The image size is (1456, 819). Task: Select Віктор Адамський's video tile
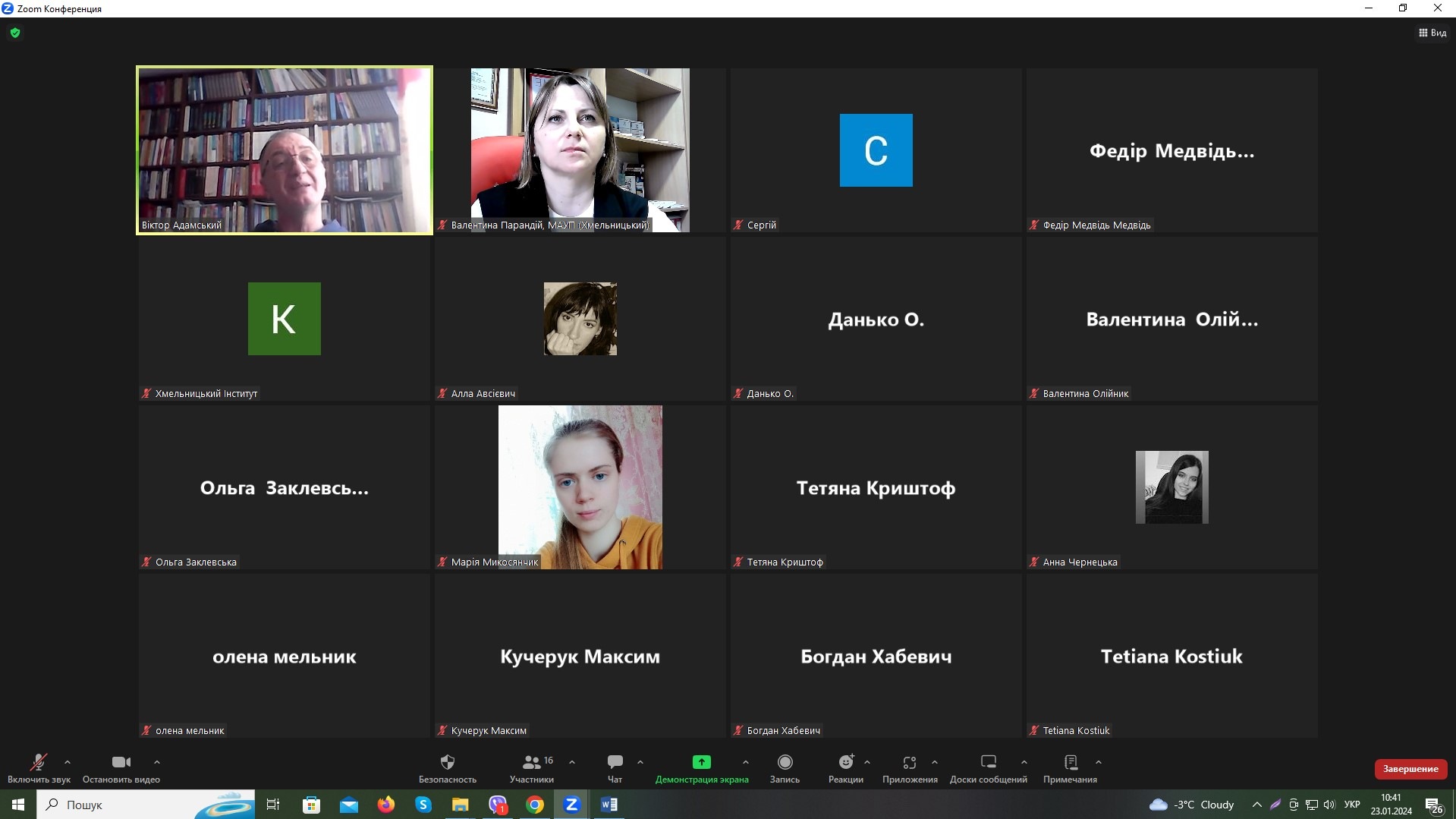click(285, 150)
